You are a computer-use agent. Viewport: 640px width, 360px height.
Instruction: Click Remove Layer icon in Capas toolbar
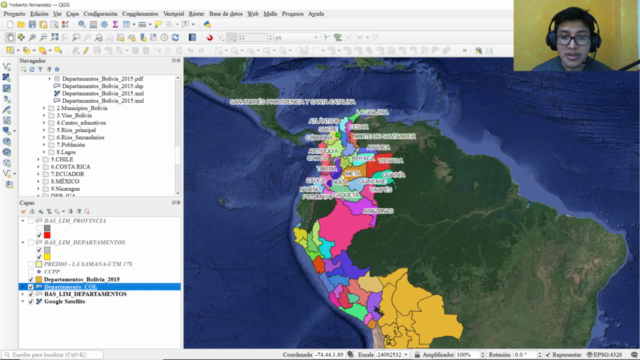click(x=87, y=211)
